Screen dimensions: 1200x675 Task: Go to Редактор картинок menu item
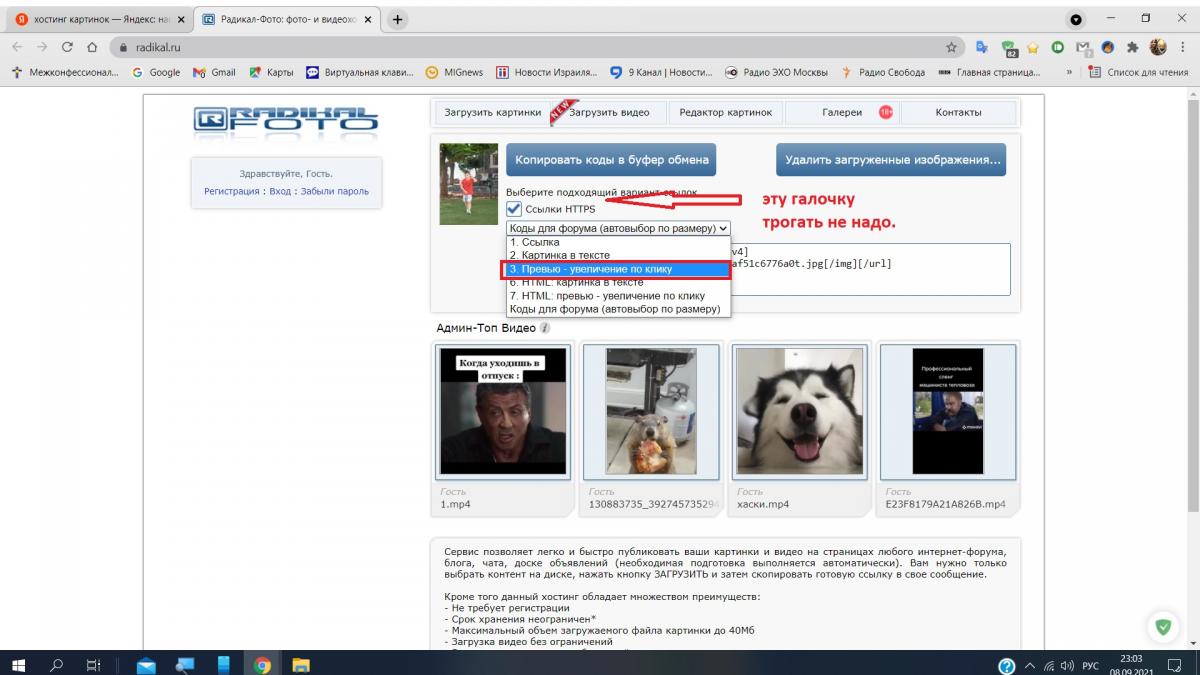726,113
